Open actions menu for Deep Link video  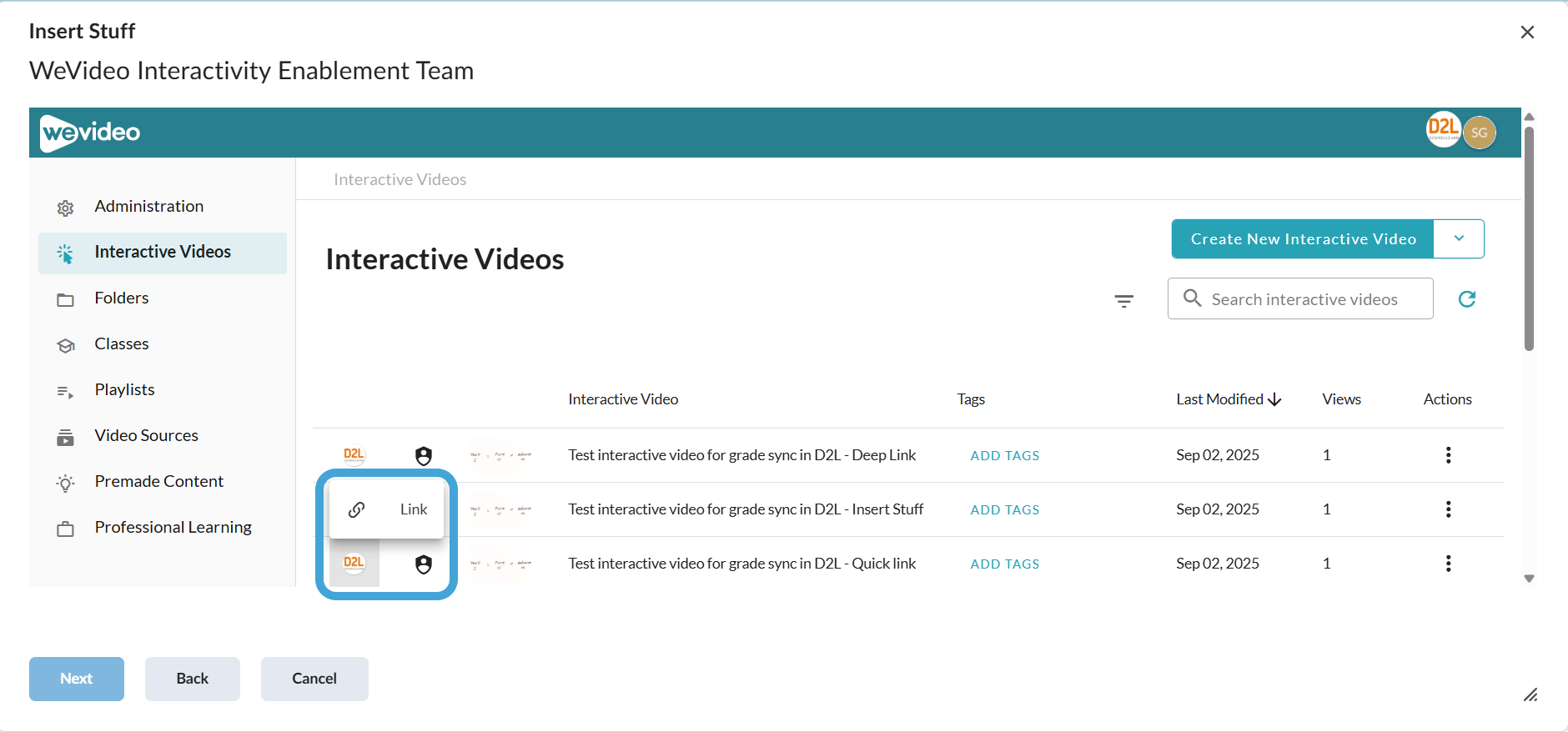coord(1448,455)
